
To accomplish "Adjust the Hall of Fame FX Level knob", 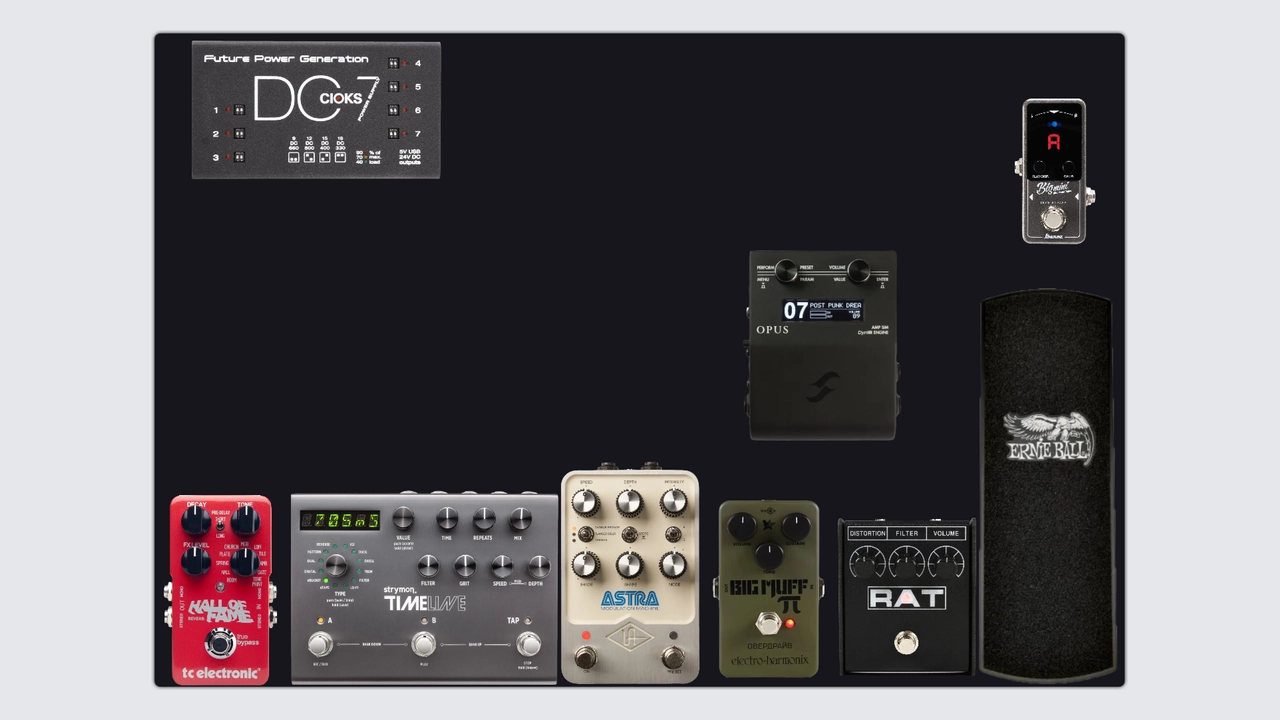I will 196,561.
